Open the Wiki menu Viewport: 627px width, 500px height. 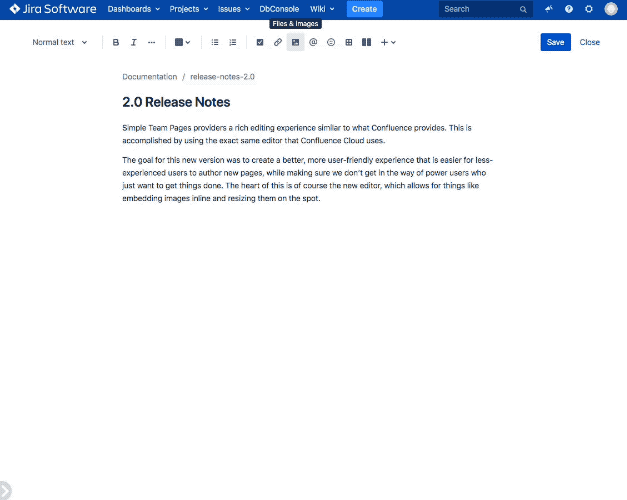pyautogui.click(x=322, y=9)
